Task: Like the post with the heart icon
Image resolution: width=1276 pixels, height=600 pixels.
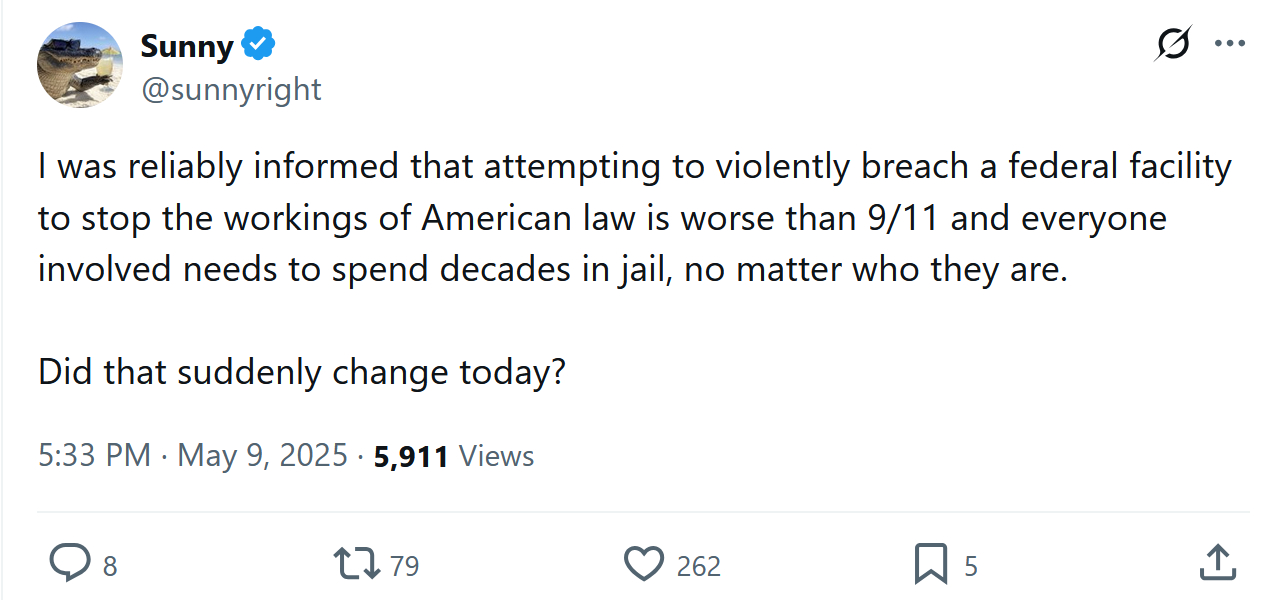Action: 644,565
